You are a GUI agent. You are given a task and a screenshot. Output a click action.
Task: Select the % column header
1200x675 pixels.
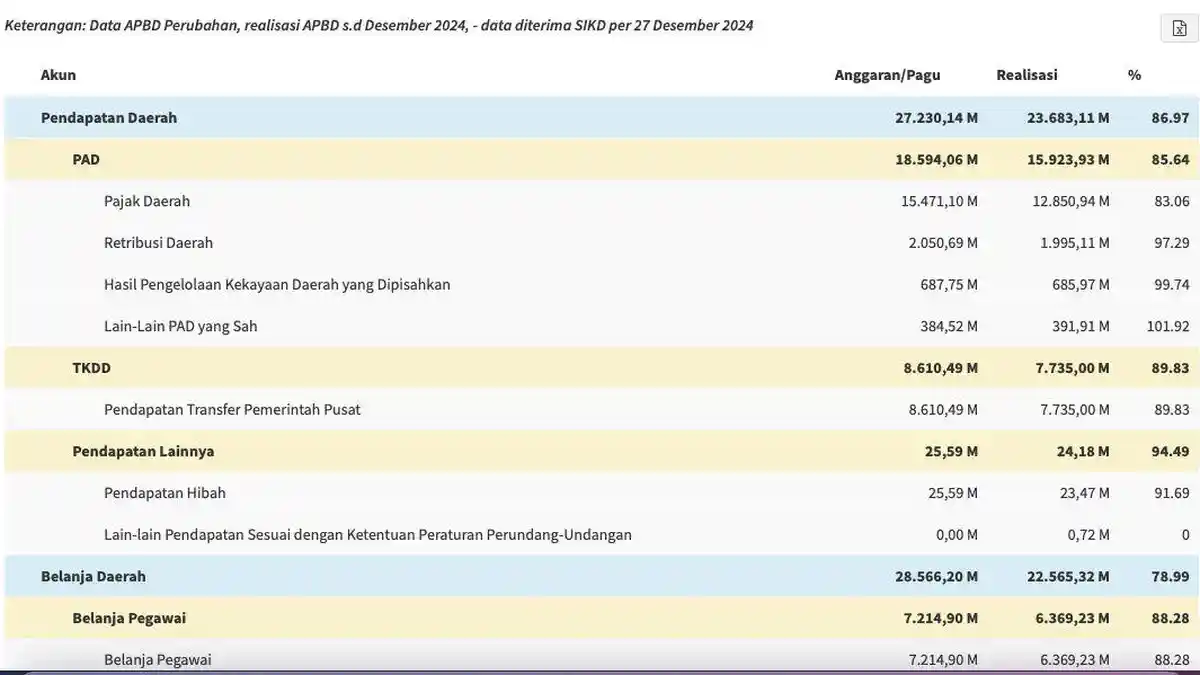(1134, 75)
